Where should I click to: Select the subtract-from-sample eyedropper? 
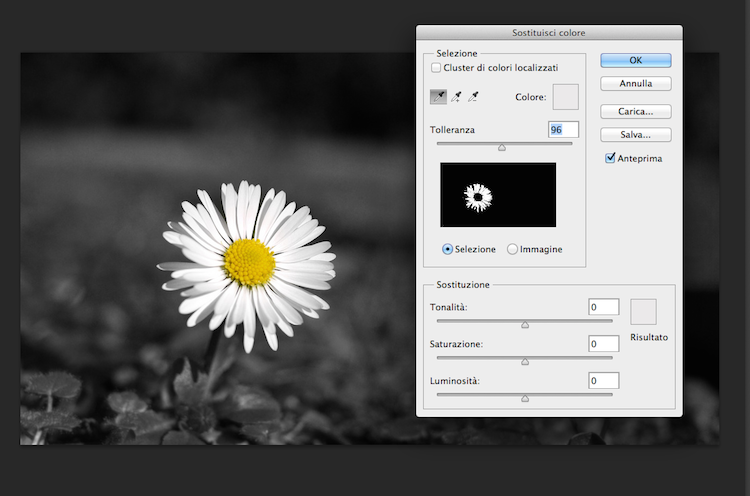473,97
